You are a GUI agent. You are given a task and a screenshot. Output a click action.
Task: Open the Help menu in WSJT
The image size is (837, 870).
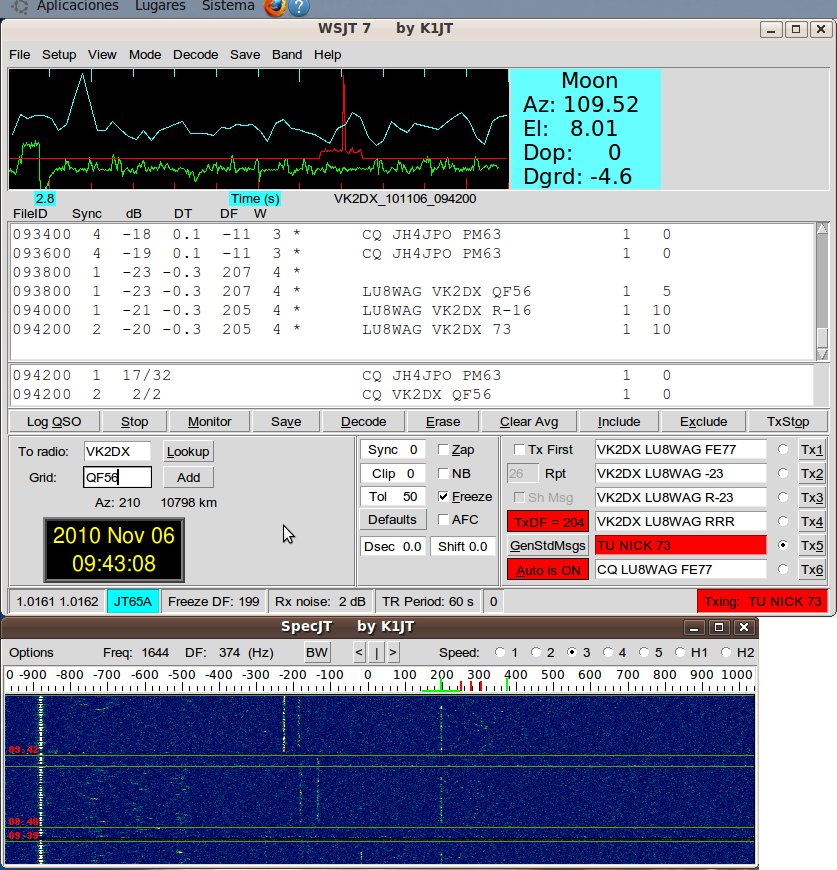[x=327, y=54]
